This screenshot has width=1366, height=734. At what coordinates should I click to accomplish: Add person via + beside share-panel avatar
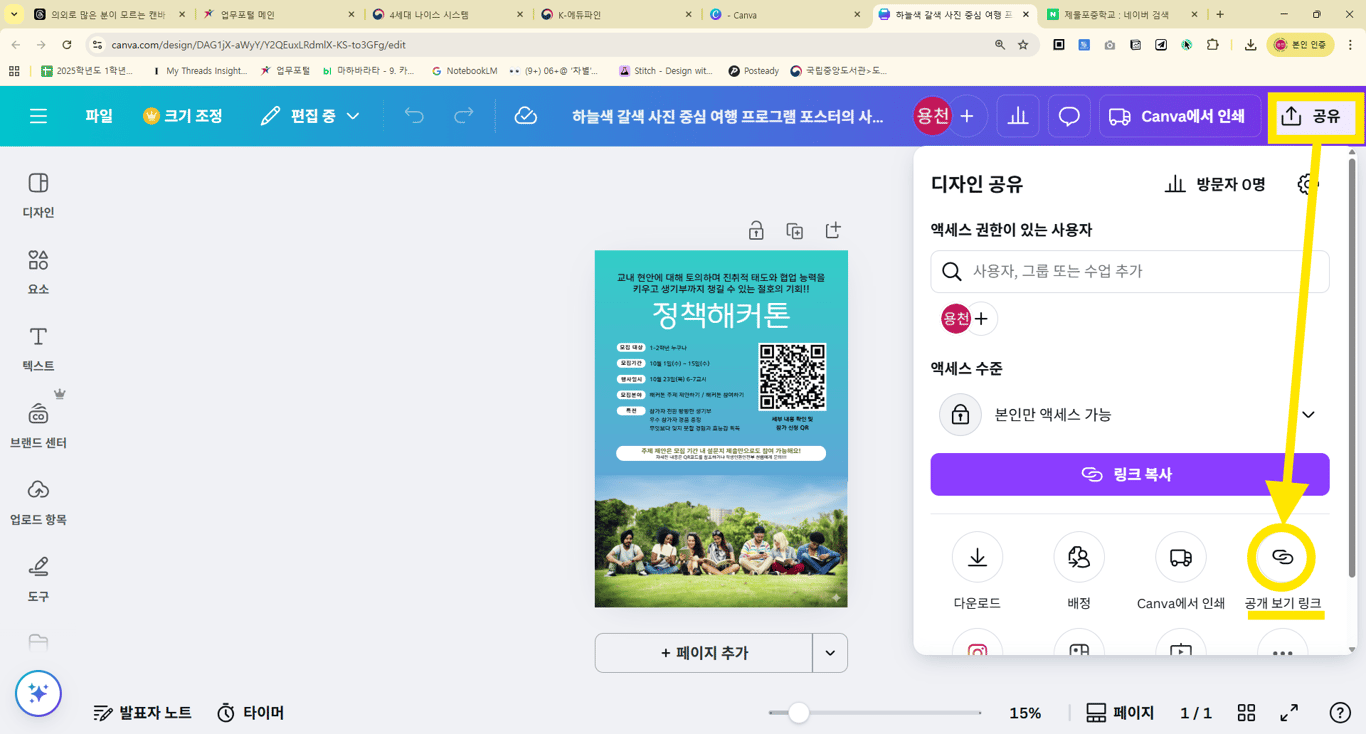tap(981, 319)
